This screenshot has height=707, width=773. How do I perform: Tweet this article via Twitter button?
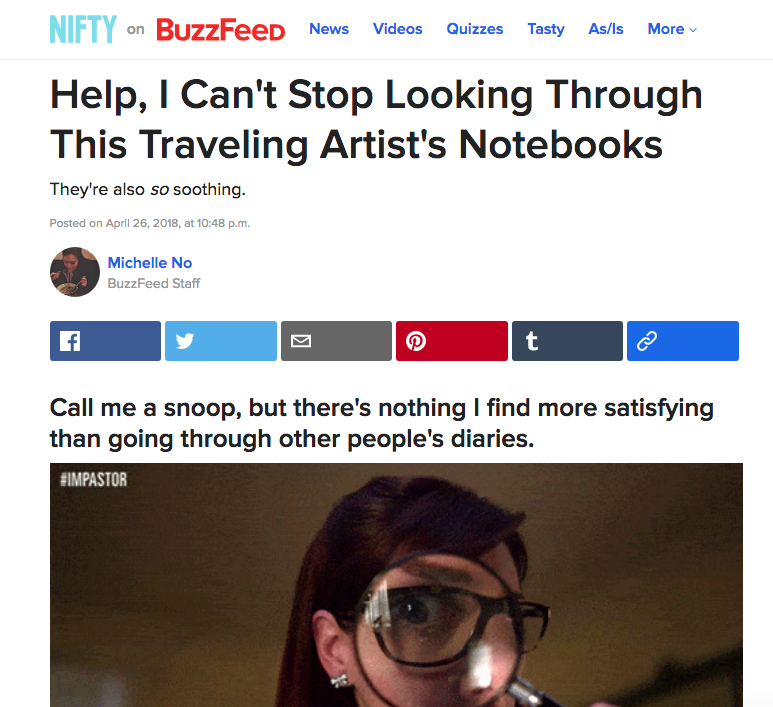pyautogui.click(x=221, y=341)
